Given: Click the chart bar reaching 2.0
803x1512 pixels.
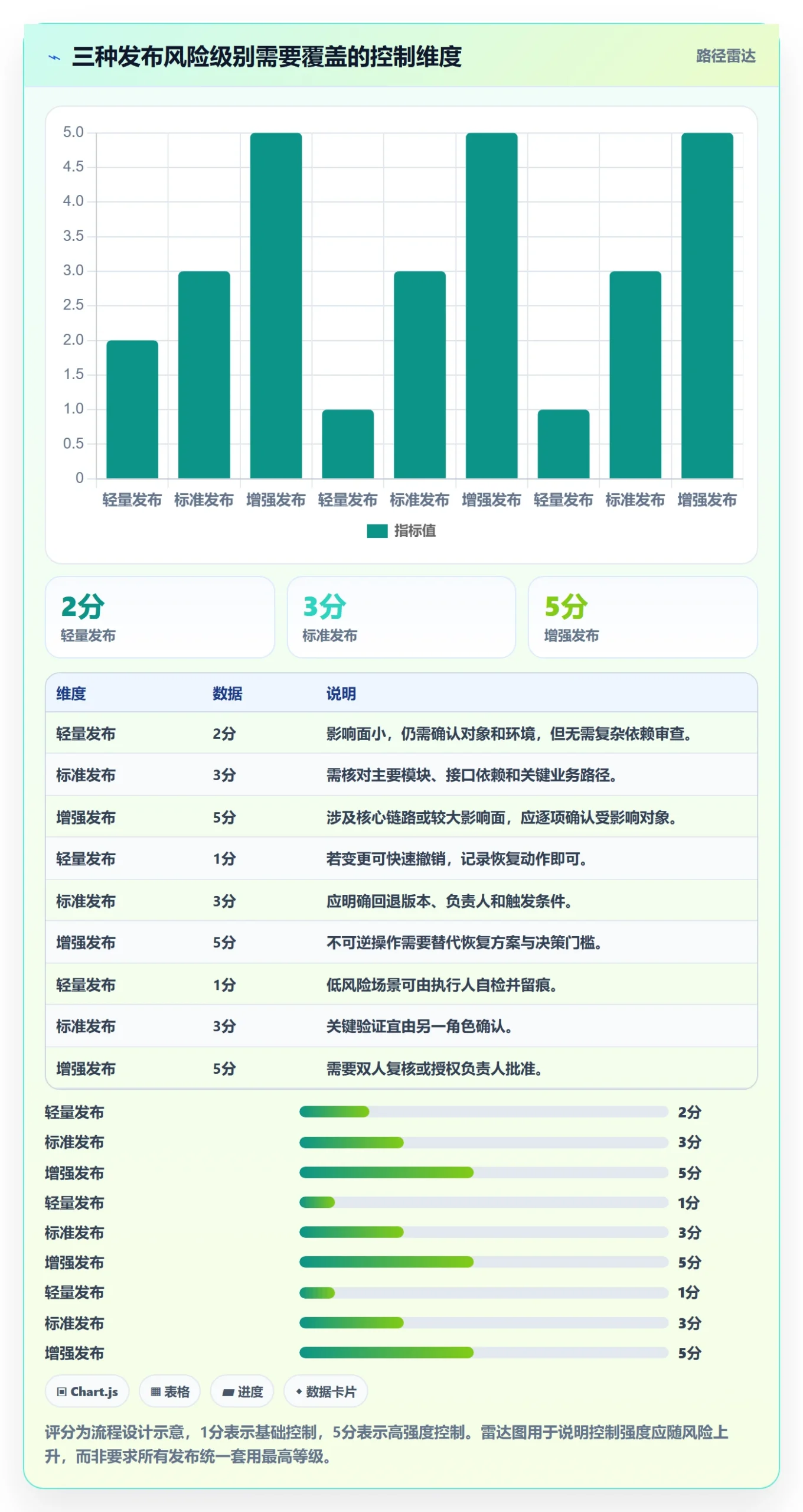Looking at the screenshot, I should 132,409.
